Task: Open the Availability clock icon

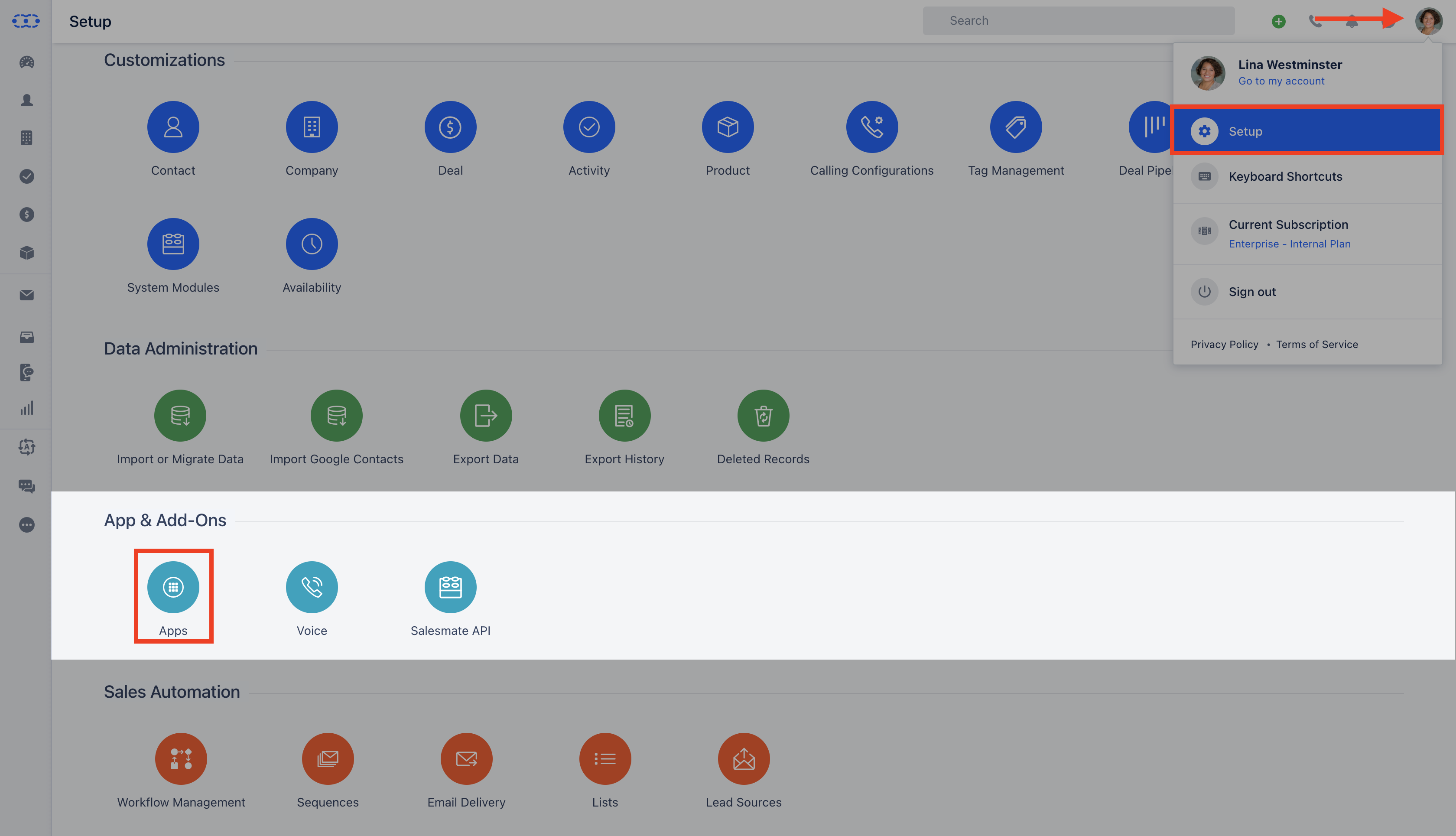Action: (x=312, y=244)
